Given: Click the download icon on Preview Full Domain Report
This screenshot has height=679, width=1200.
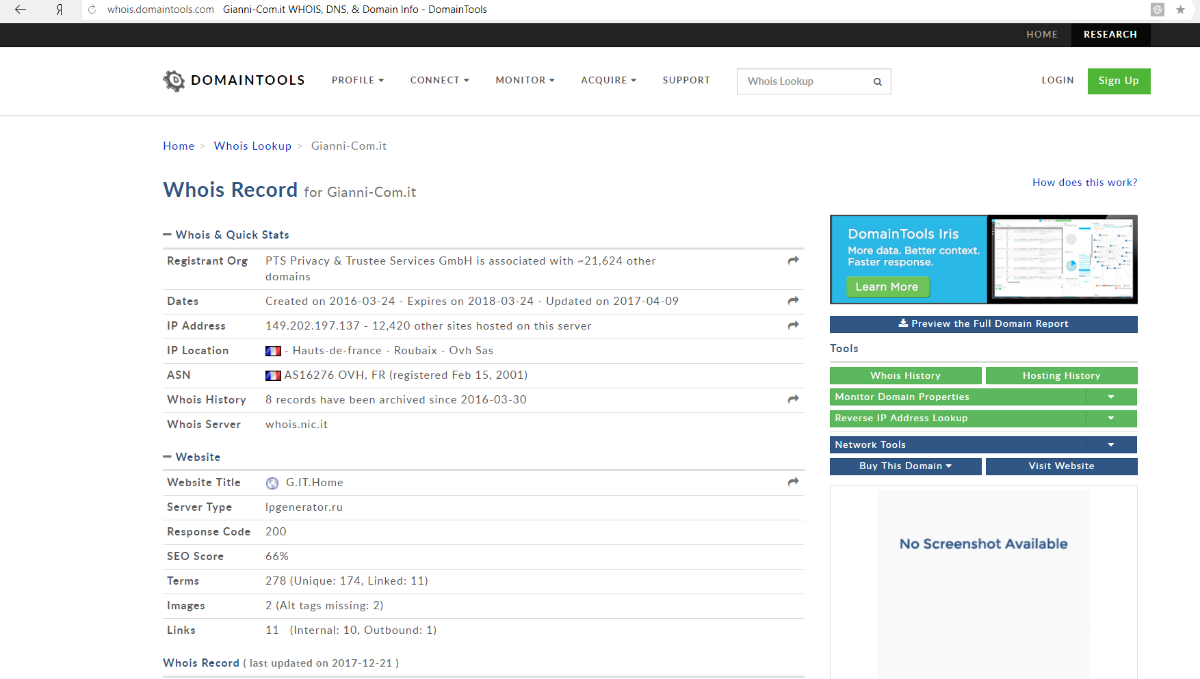Looking at the screenshot, I should pos(903,324).
